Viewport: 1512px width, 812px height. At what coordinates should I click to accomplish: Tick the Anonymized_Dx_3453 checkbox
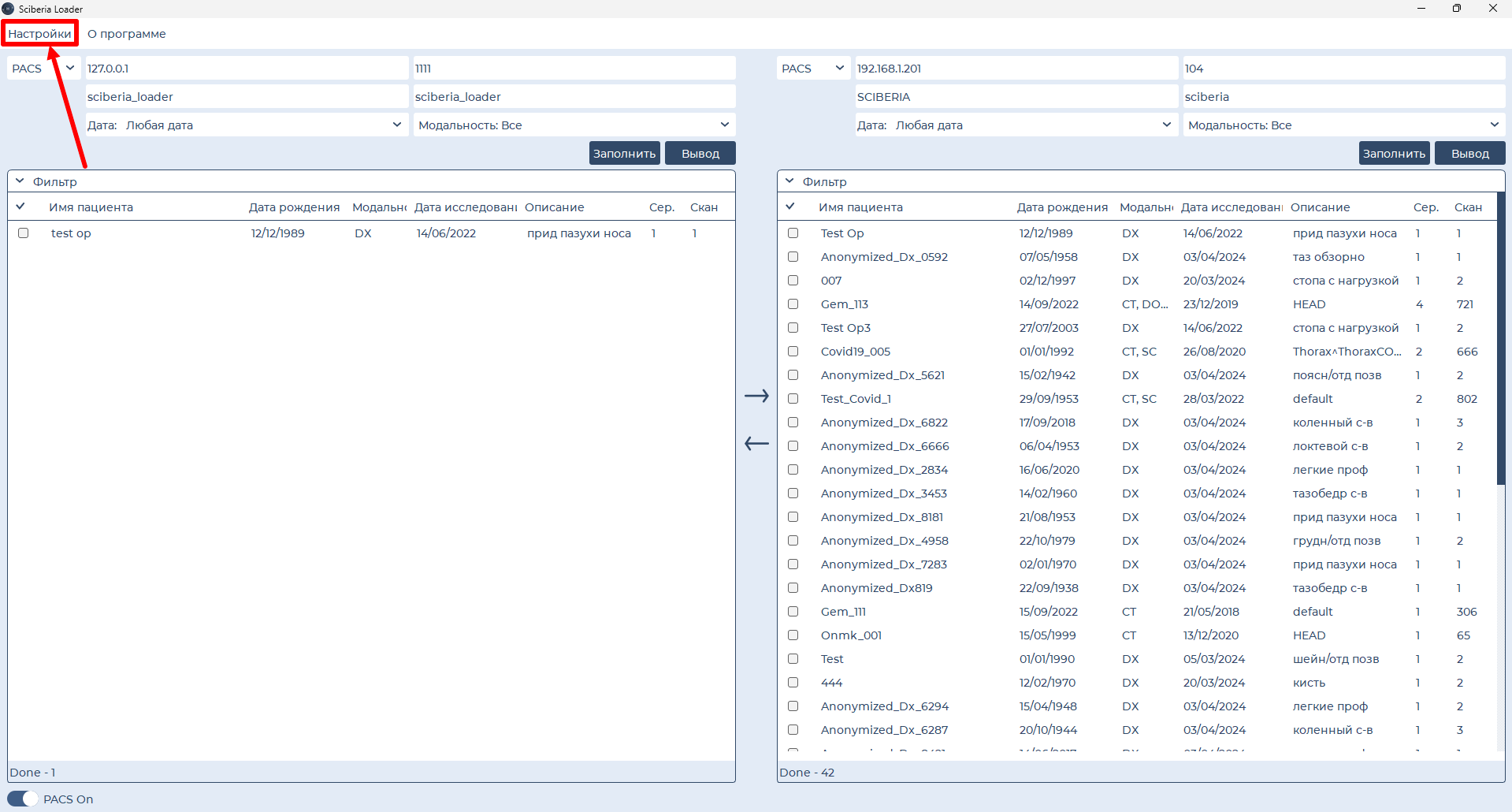coord(793,494)
